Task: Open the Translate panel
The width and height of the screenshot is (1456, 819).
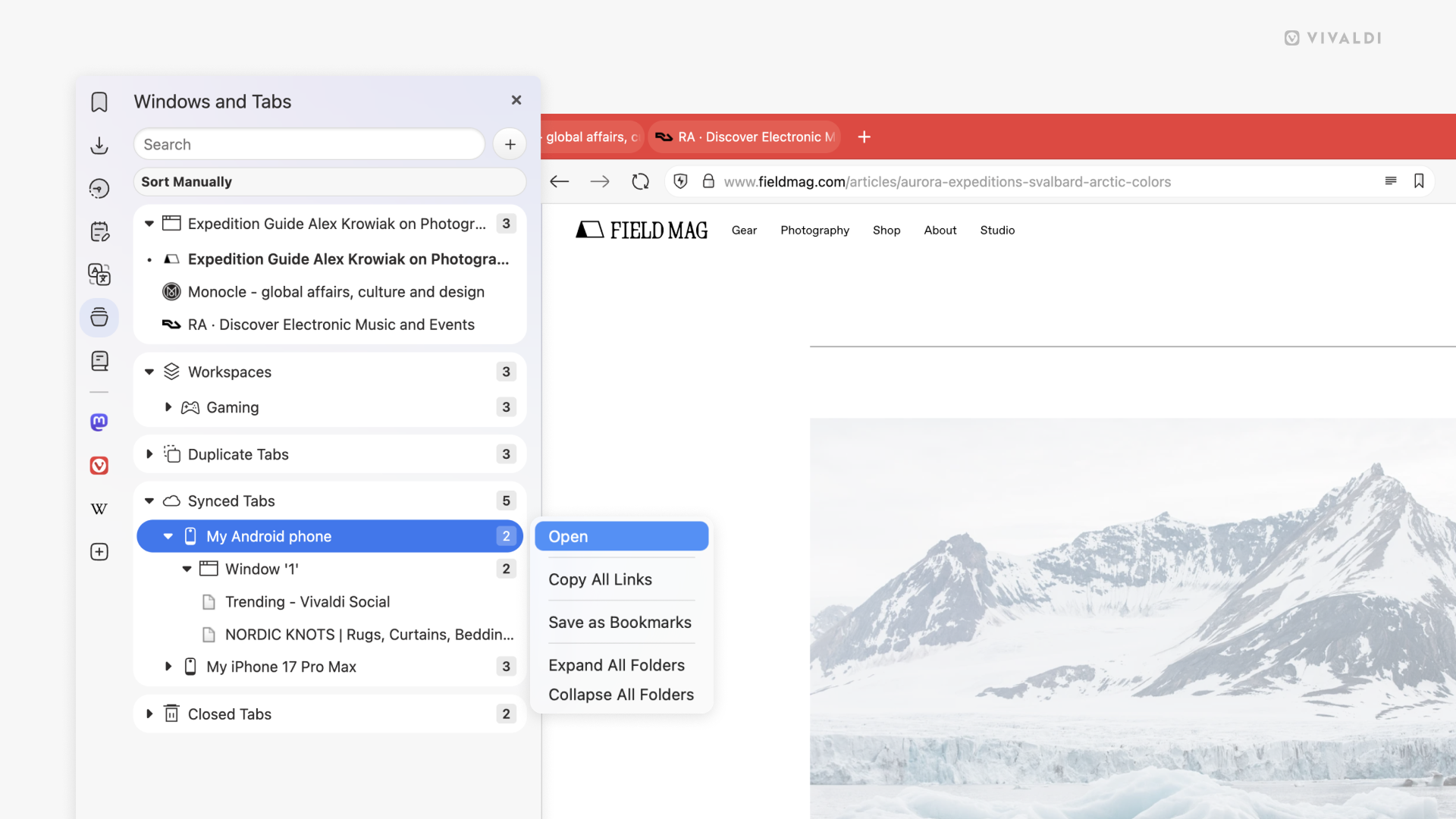Action: [x=99, y=275]
